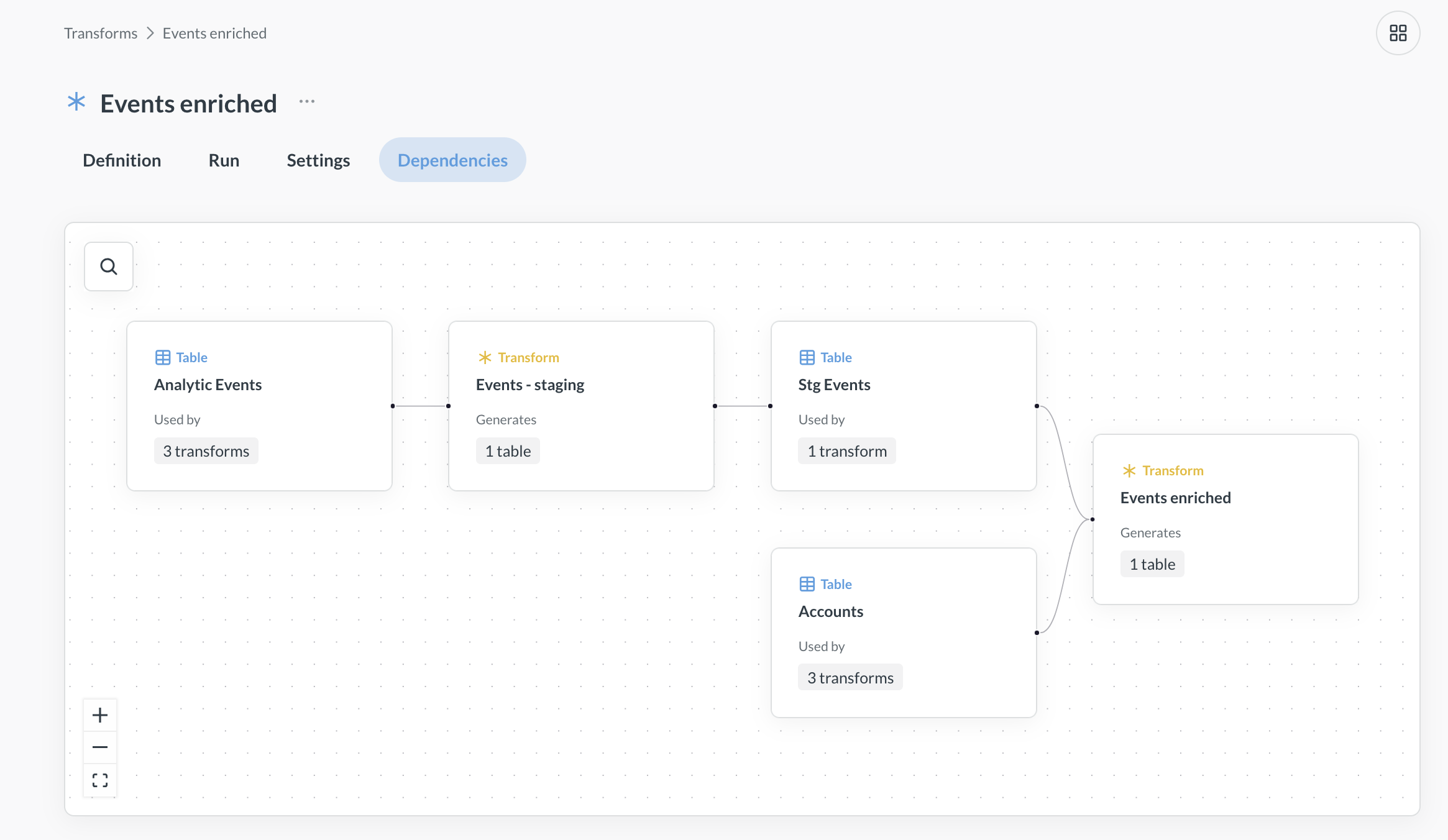Expand the 1 transform badge on Stg Events
The height and width of the screenshot is (840, 1448).
[x=846, y=450]
